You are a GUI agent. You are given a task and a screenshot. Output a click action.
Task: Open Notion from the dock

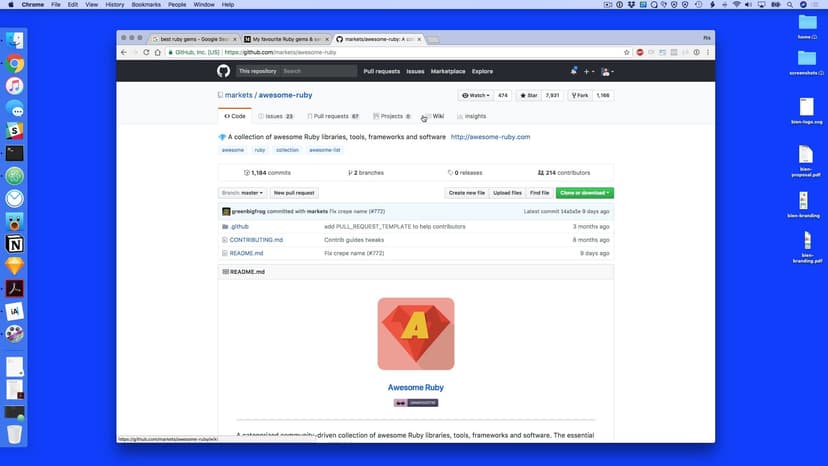coord(14,244)
